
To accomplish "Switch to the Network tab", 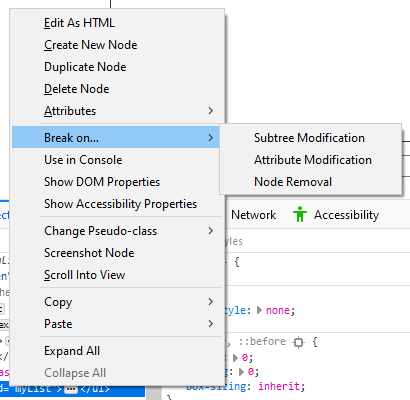I will (x=253, y=215).
